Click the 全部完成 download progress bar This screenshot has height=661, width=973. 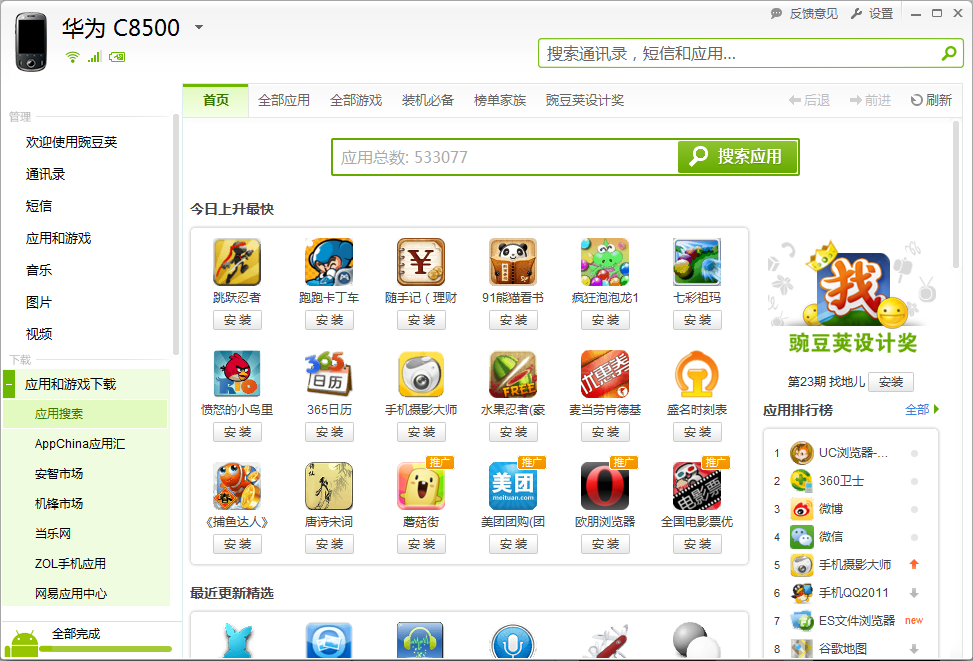click(x=105, y=649)
